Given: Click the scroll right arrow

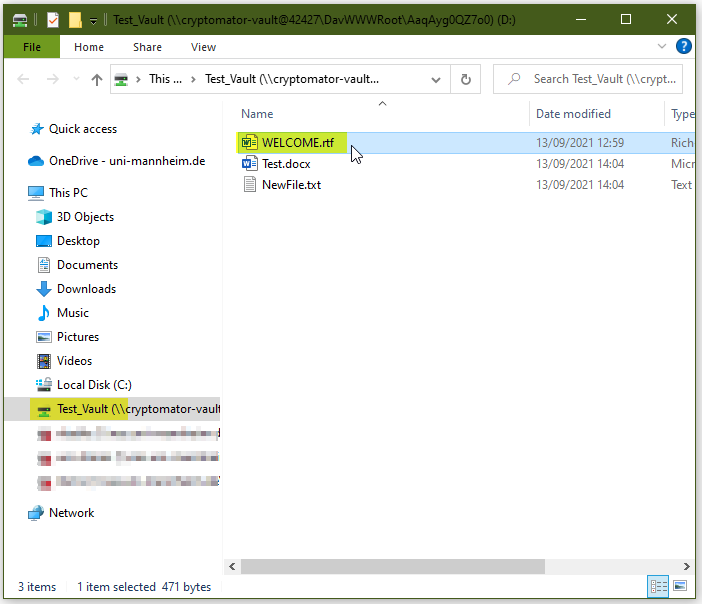Looking at the screenshot, I should [686, 566].
